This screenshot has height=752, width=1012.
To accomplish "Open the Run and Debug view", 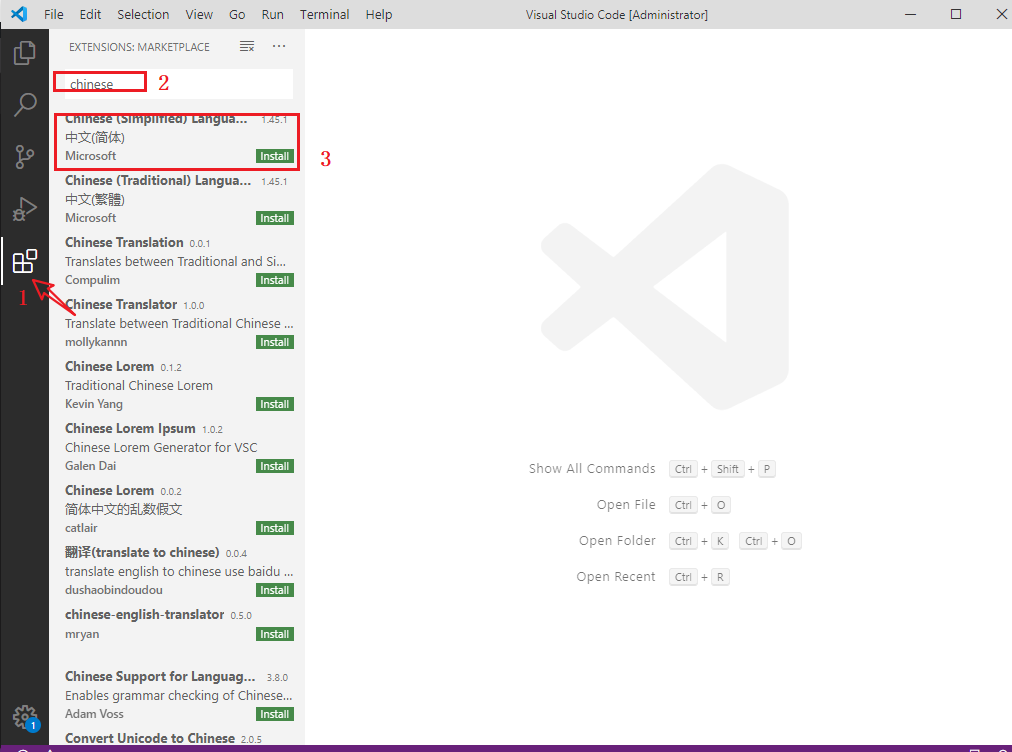I will 25,209.
